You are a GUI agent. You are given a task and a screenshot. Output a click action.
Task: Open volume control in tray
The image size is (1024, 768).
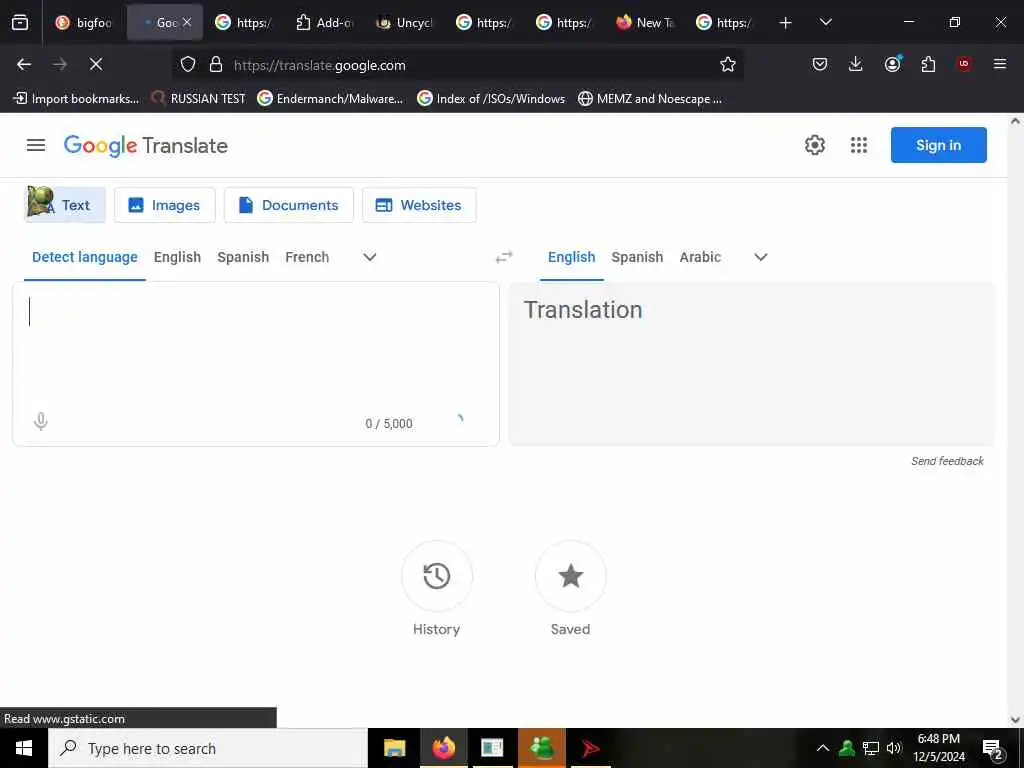pos(894,748)
